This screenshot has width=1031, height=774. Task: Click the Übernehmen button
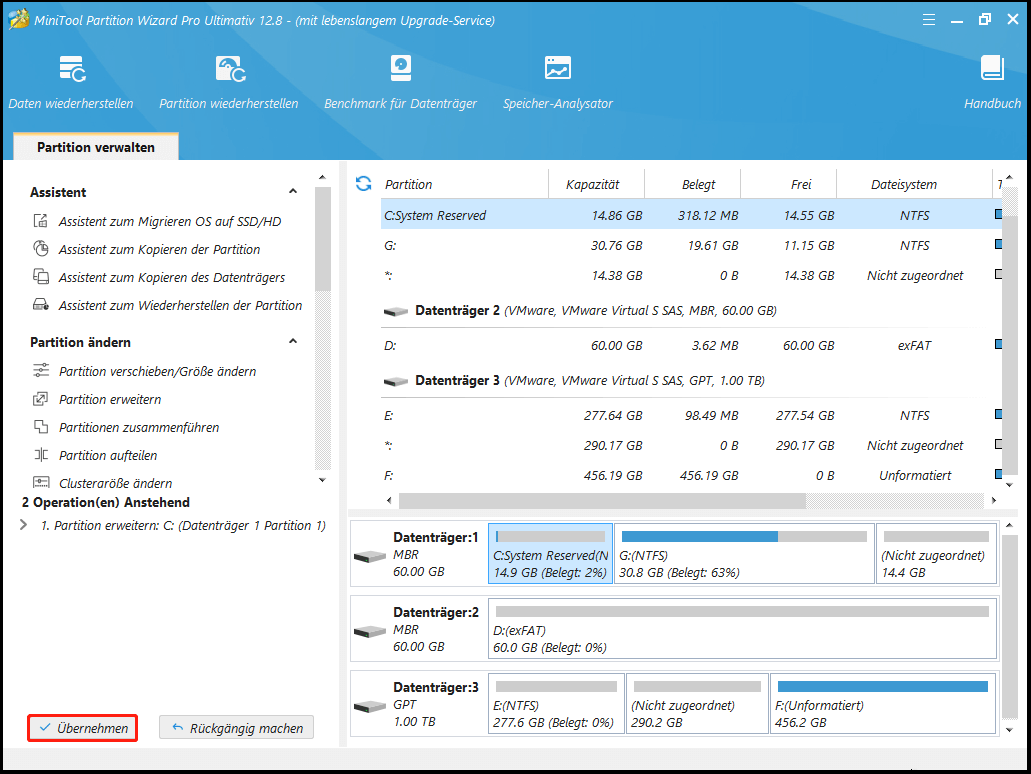(x=83, y=728)
